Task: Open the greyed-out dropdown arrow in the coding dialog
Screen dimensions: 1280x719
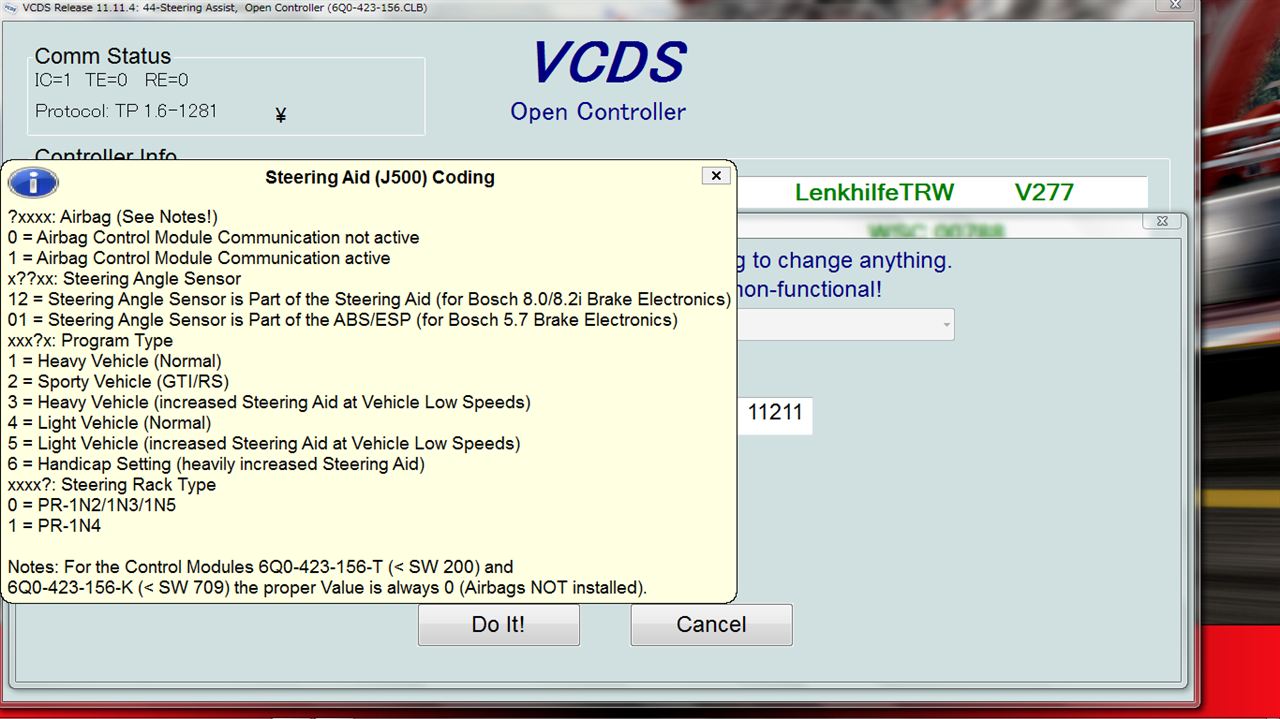Action: click(x=946, y=324)
